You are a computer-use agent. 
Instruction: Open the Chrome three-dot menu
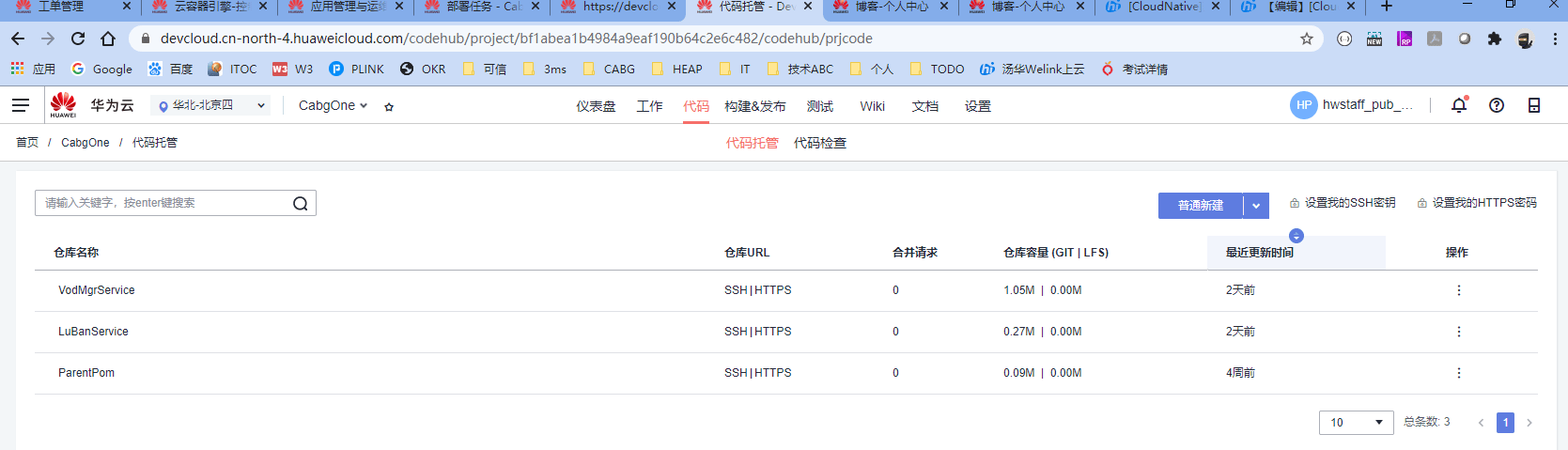(x=1555, y=39)
